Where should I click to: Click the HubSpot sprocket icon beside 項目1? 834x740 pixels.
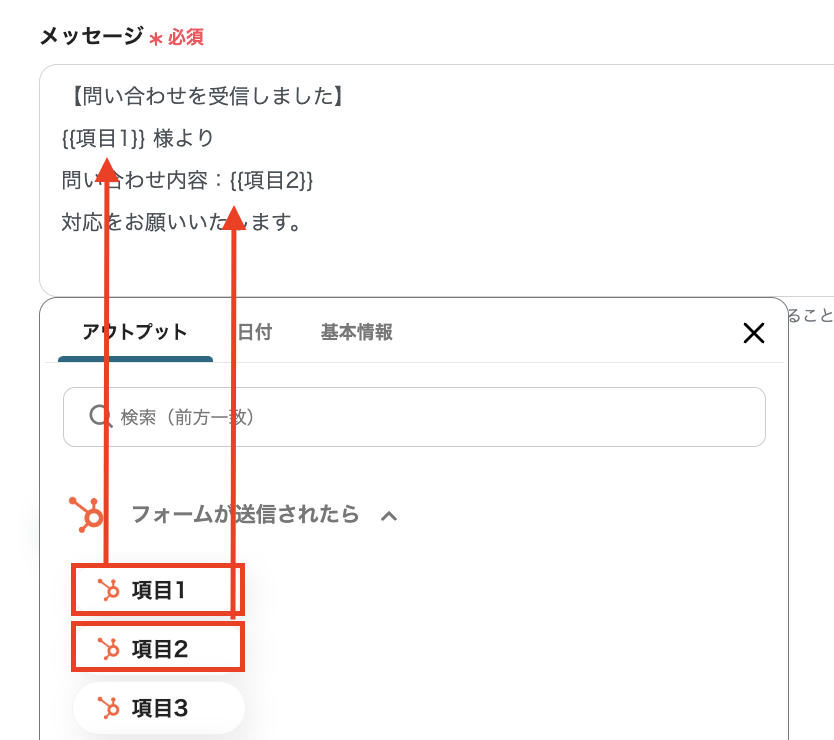click(x=114, y=590)
